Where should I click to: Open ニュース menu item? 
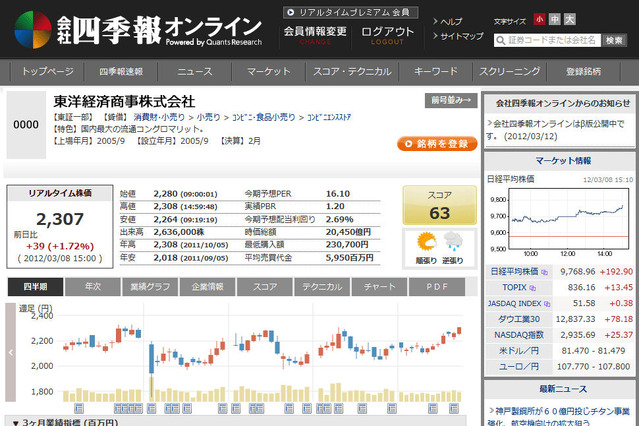click(195, 72)
